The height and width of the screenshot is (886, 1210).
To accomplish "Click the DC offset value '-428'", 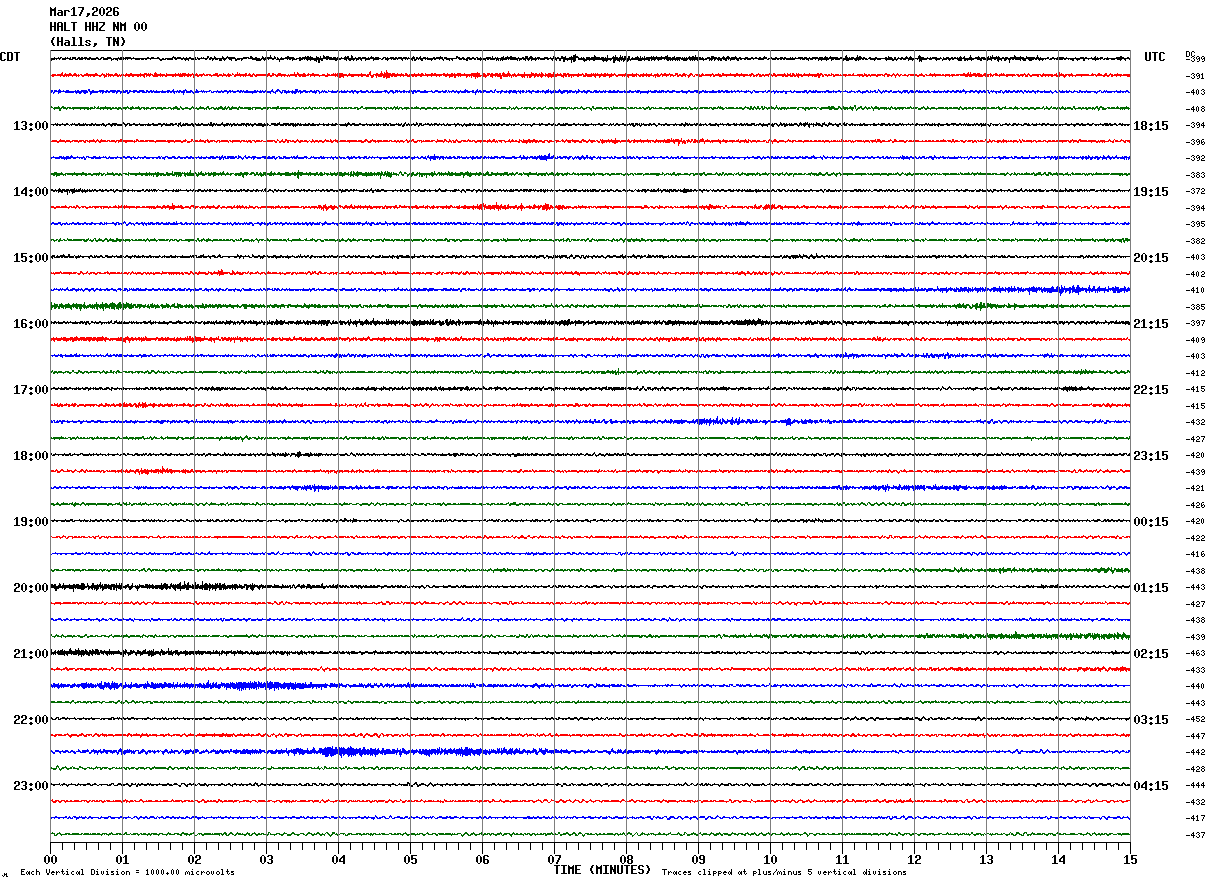I will coord(1195,769).
